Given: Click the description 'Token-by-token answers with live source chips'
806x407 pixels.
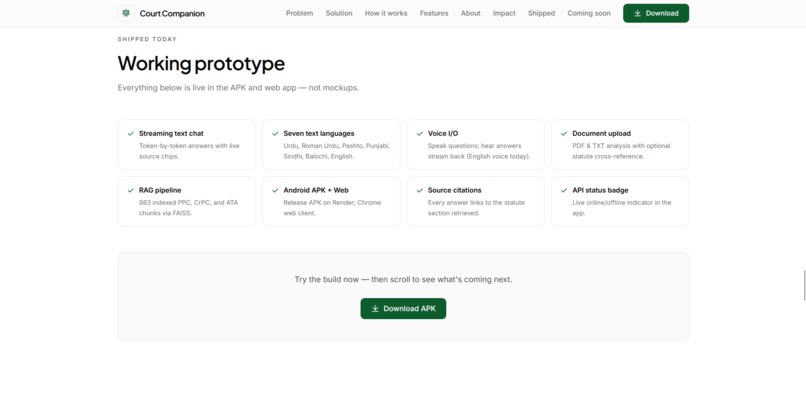Looking at the screenshot, I should pyautogui.click(x=189, y=151).
